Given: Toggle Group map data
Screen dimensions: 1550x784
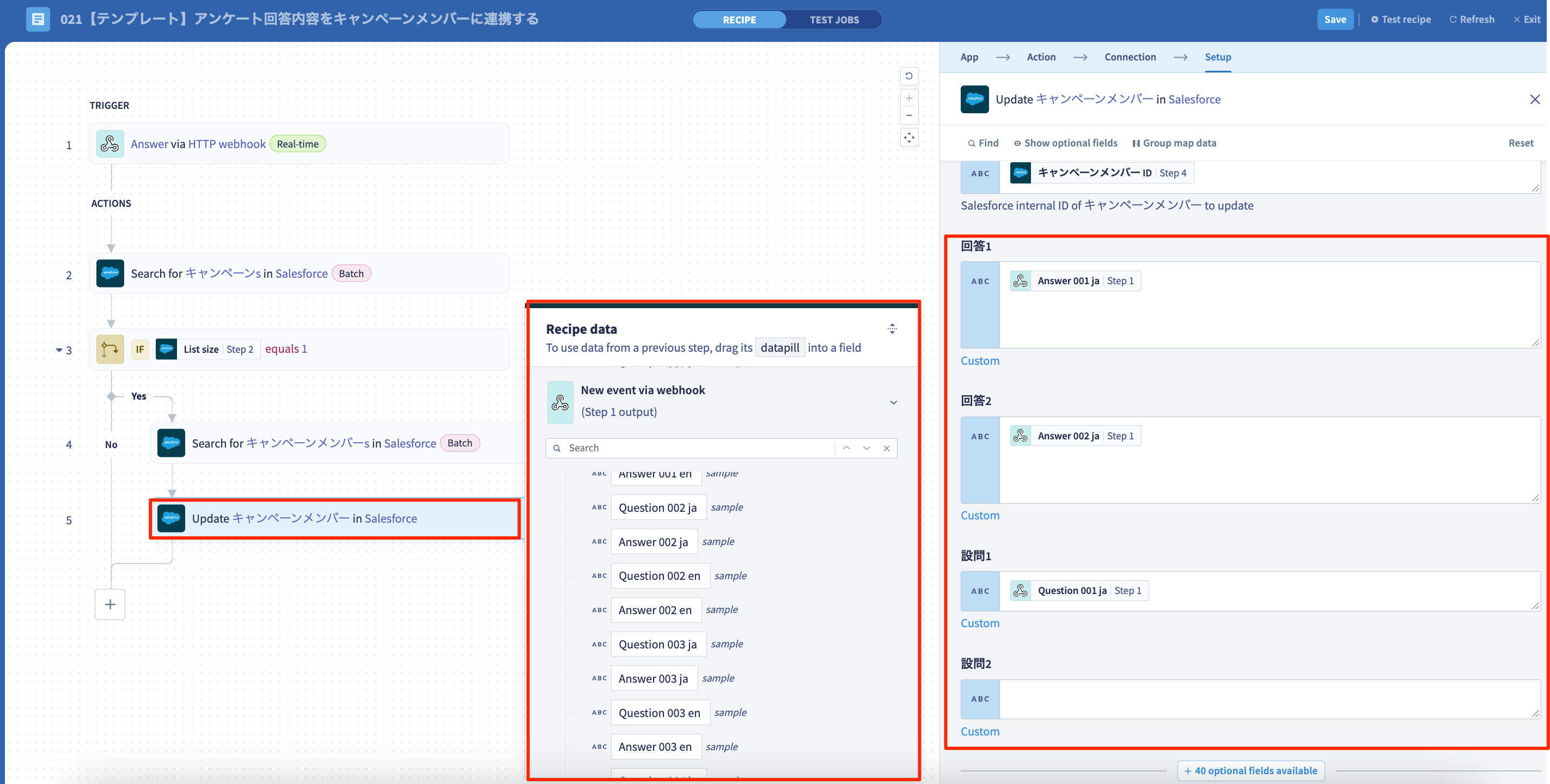Looking at the screenshot, I should click(1174, 143).
